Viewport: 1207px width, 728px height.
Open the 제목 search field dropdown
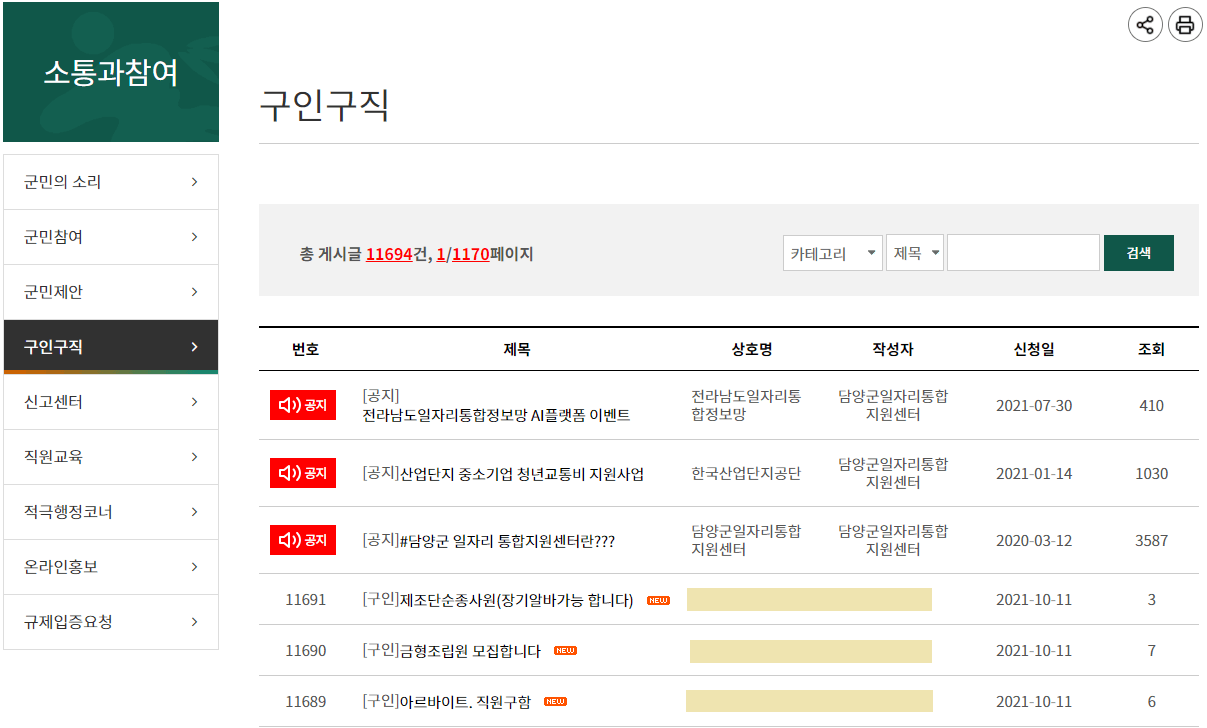click(914, 252)
